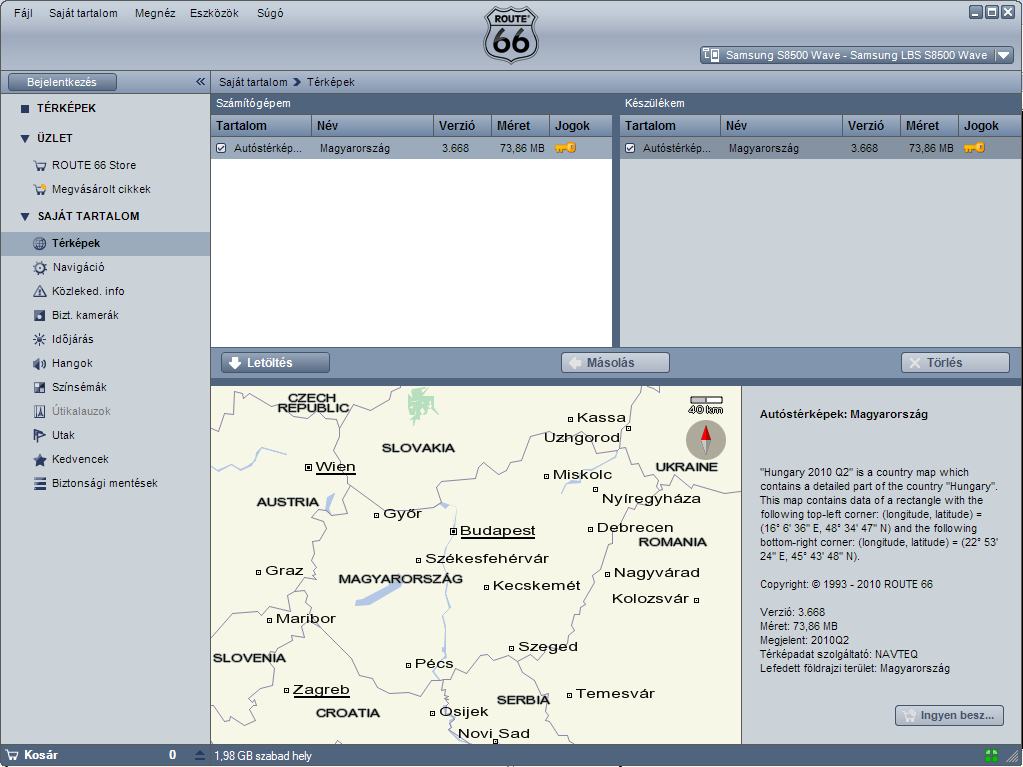Open the Biztonsági mentések backup icon
The width and height of the screenshot is (1023, 767).
pos(40,484)
